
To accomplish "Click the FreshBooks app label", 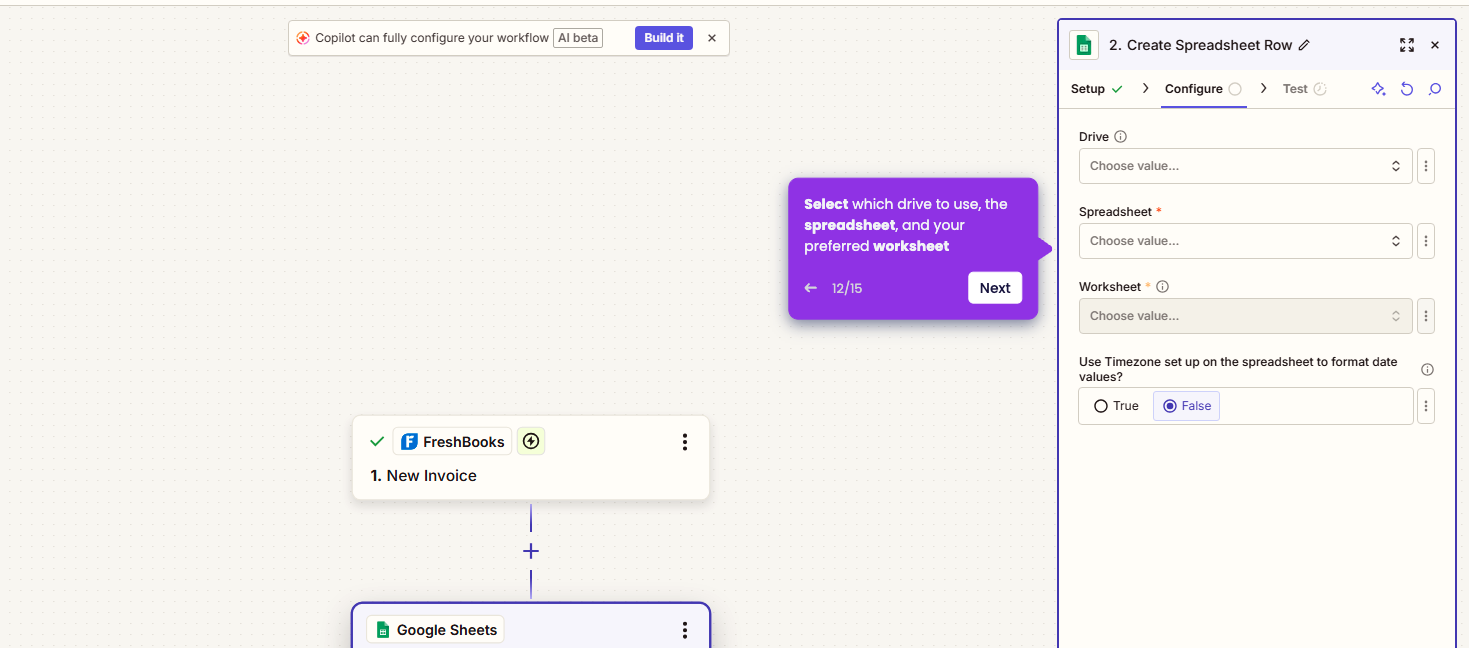I will click(464, 442).
